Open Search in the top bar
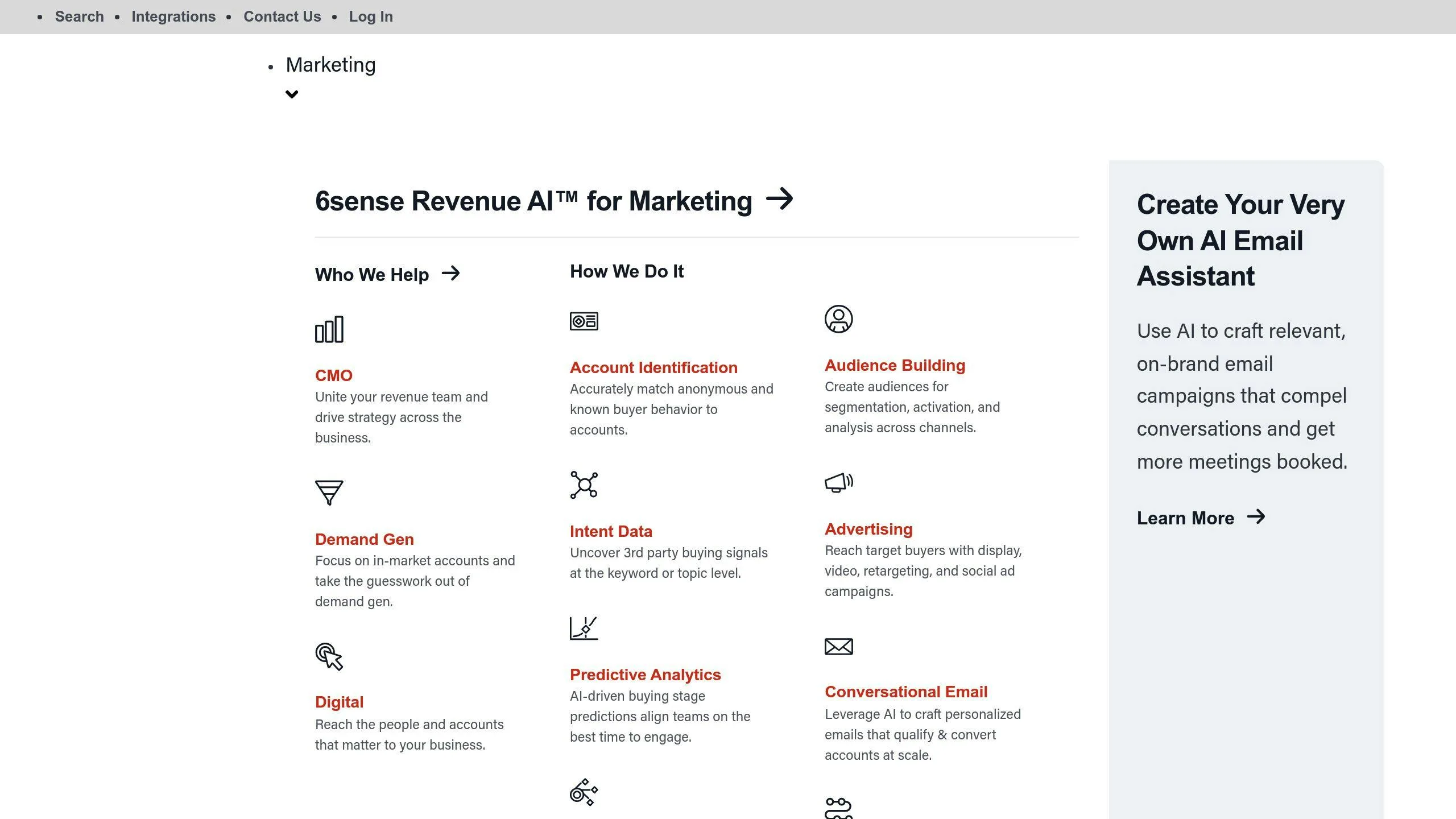This screenshot has width=1456, height=819. coord(80,16)
